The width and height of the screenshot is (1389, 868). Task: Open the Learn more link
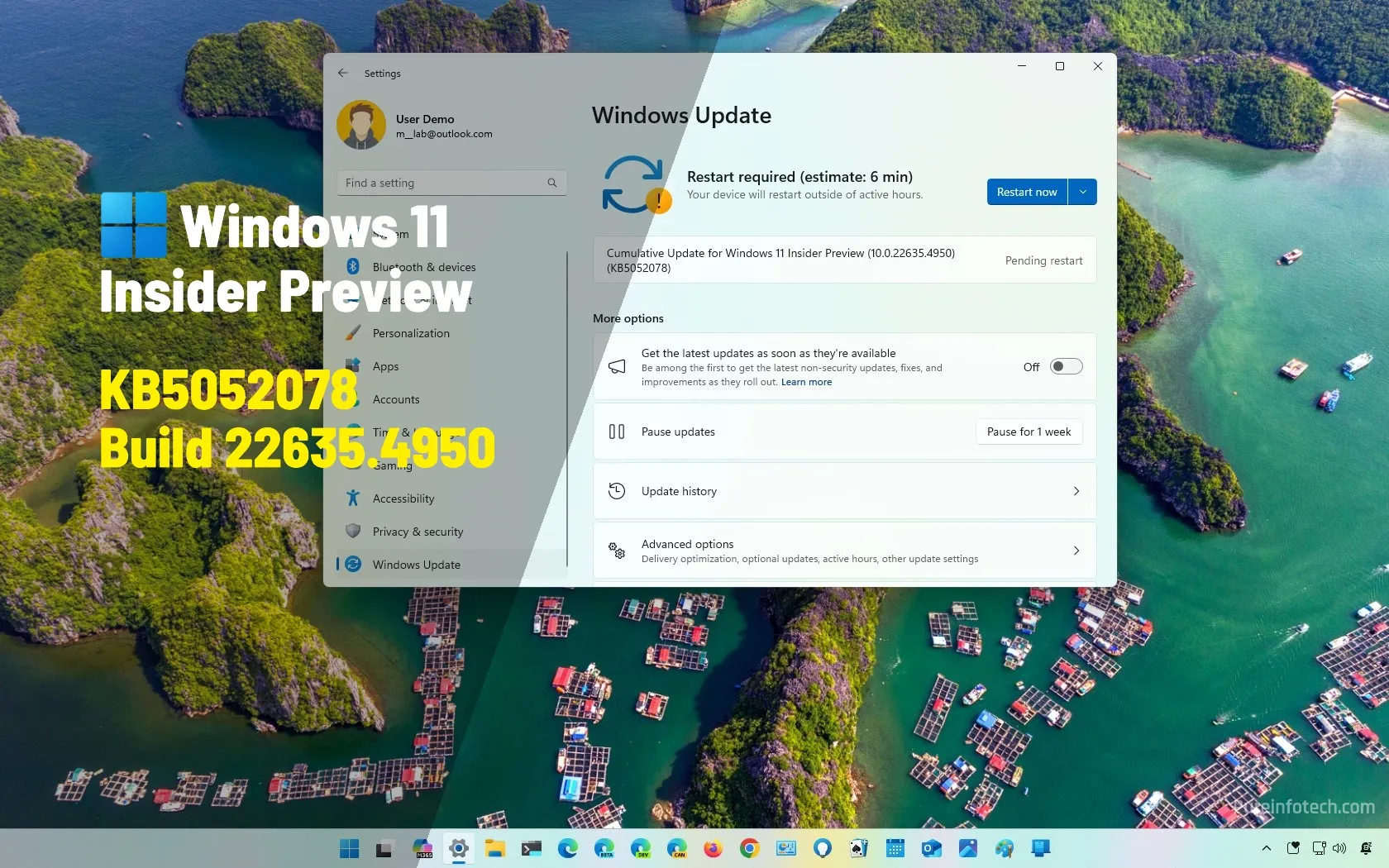(806, 382)
